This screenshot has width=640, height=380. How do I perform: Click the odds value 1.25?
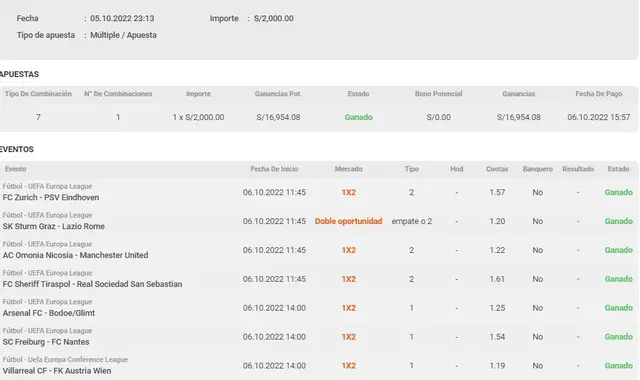[x=497, y=308]
